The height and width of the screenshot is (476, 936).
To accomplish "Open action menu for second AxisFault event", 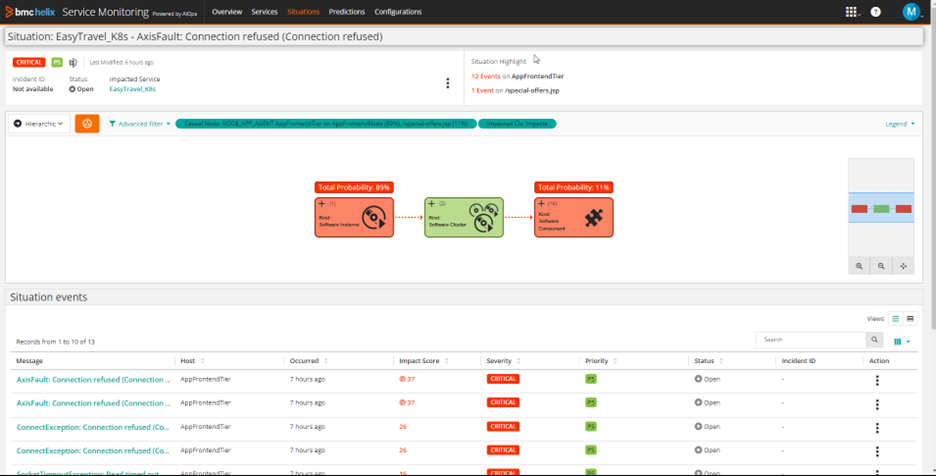I will 877,404.
